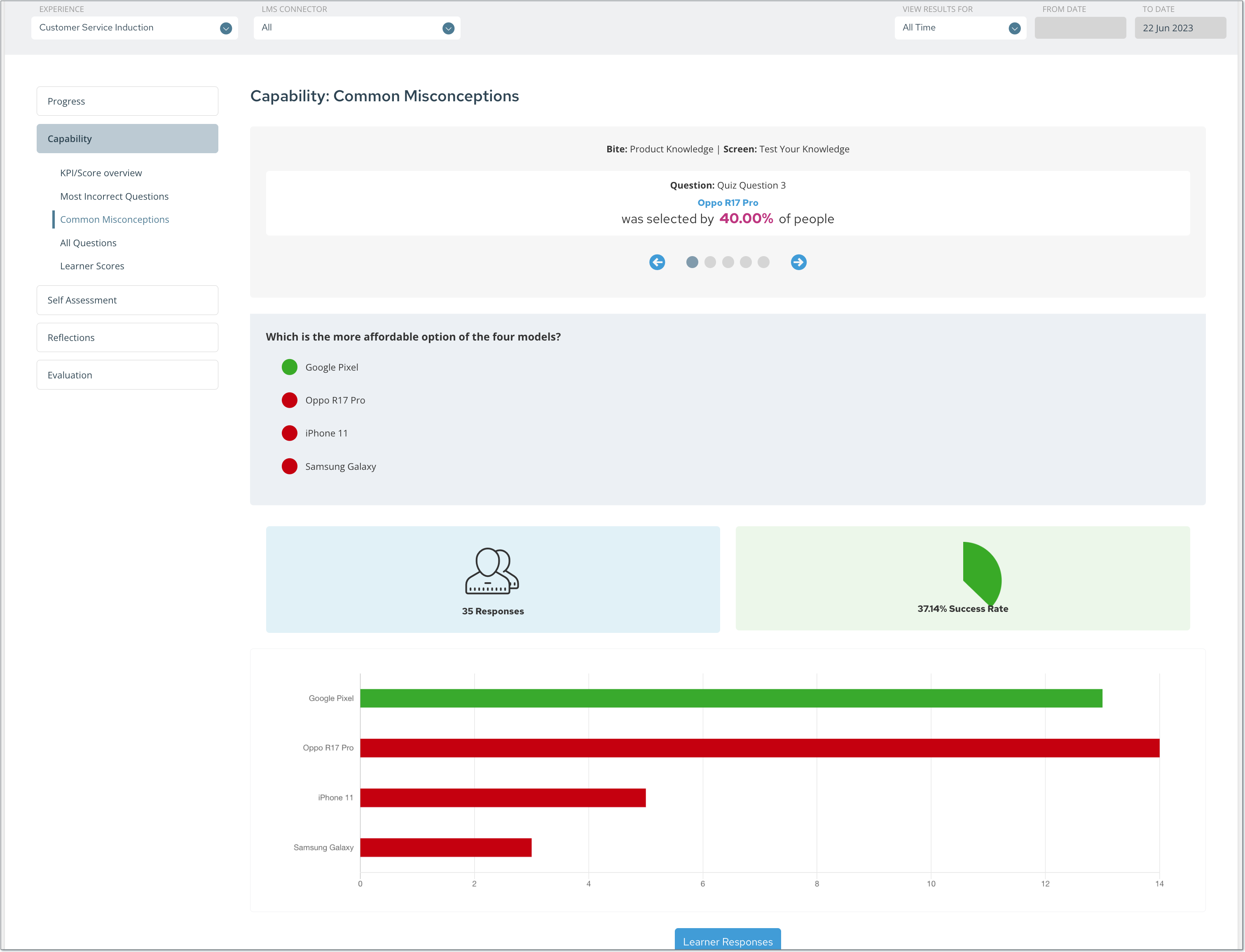Open Most Incorrect Questions page

[114, 196]
